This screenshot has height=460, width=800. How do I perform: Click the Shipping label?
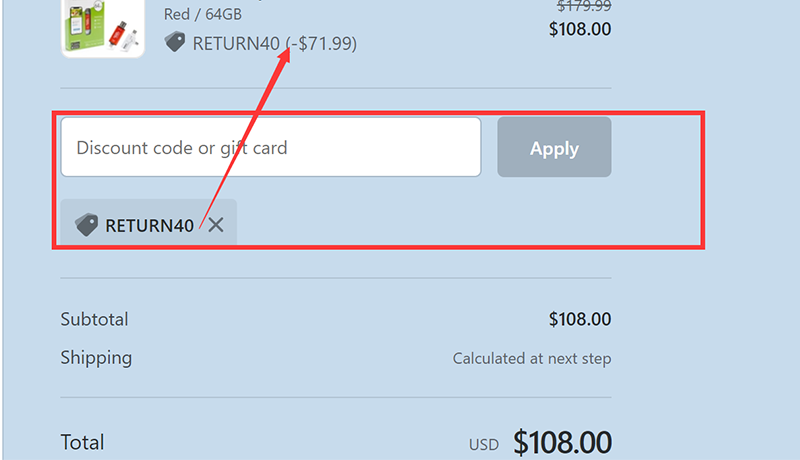point(96,357)
